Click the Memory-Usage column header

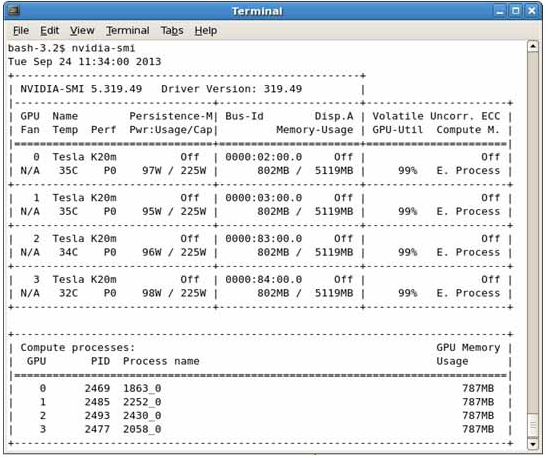(315, 130)
